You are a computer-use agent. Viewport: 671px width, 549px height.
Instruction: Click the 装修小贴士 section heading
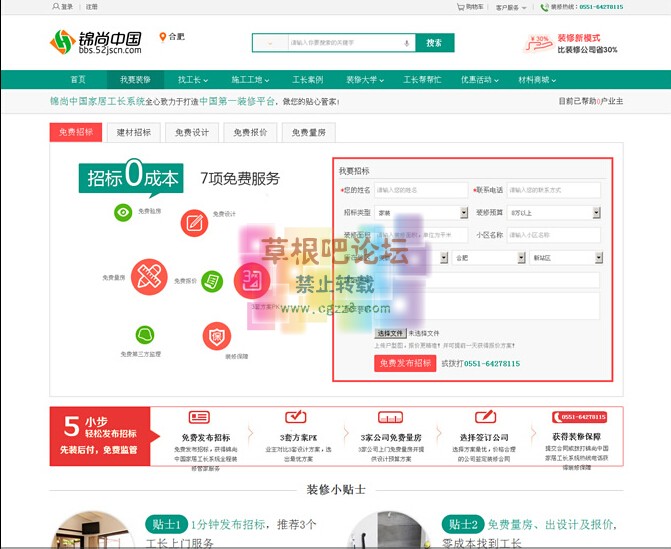(336, 490)
